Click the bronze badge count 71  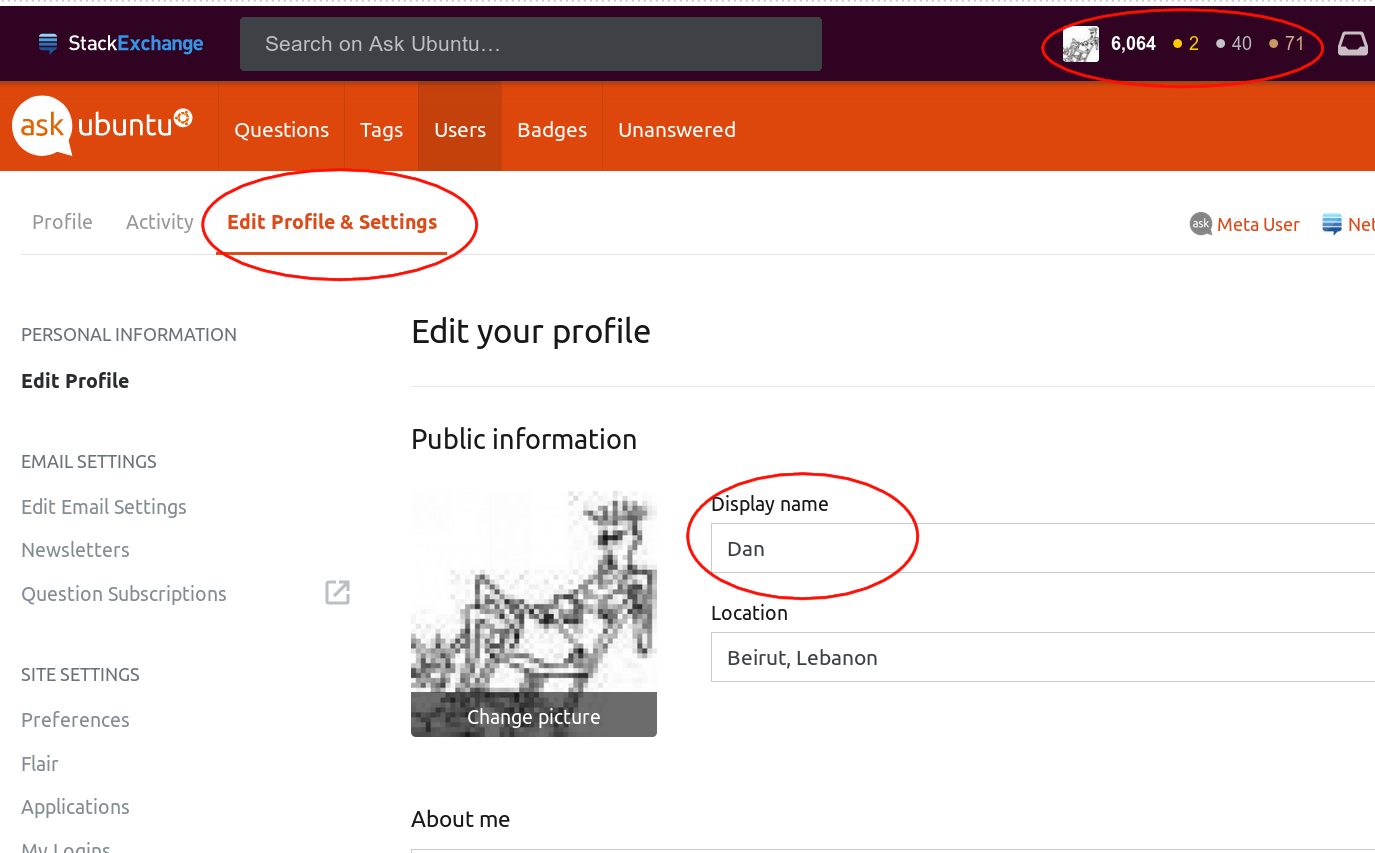[1287, 44]
